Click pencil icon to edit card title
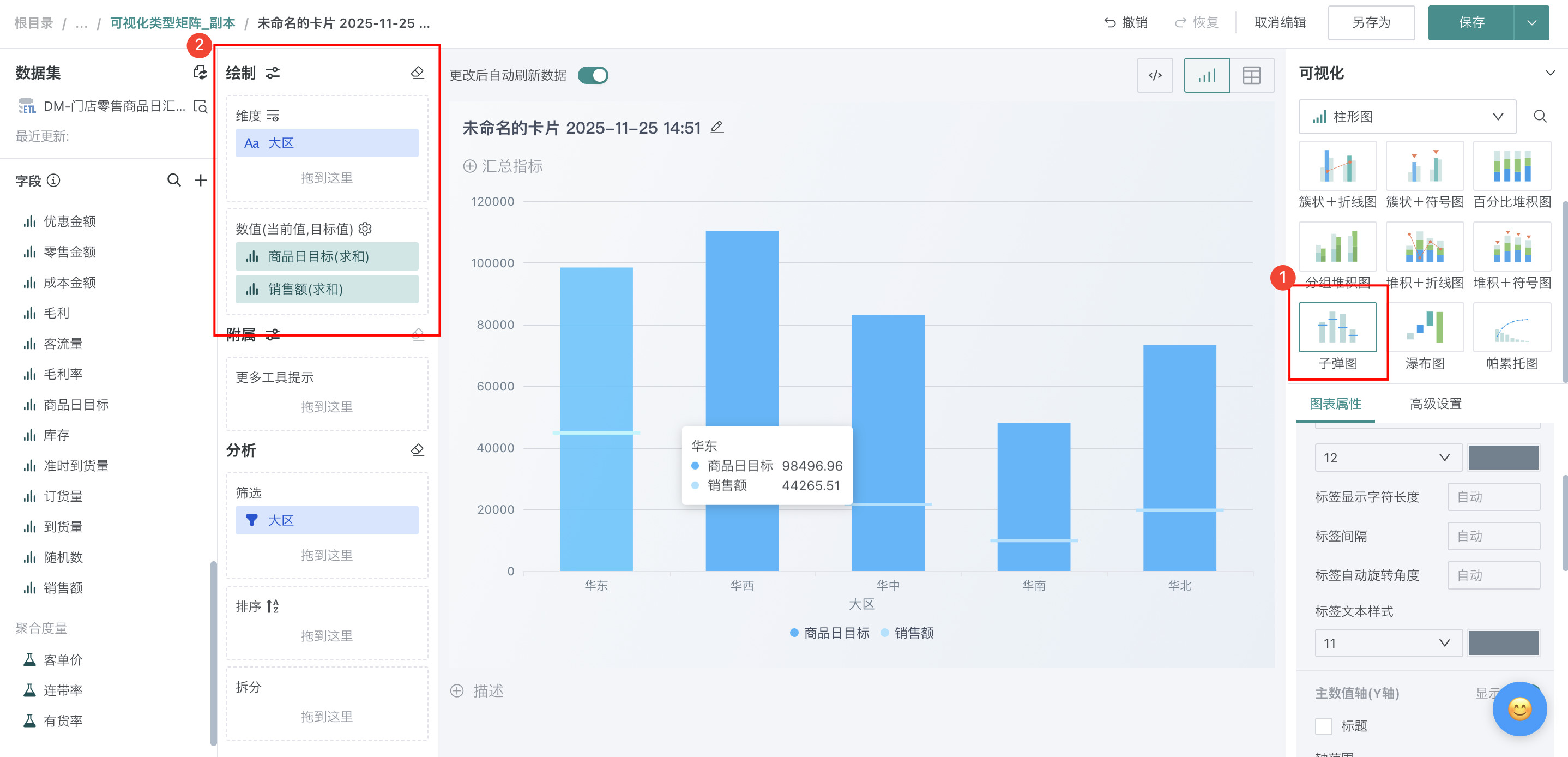Screen dimensions: 1568x757 pyautogui.click(x=717, y=127)
